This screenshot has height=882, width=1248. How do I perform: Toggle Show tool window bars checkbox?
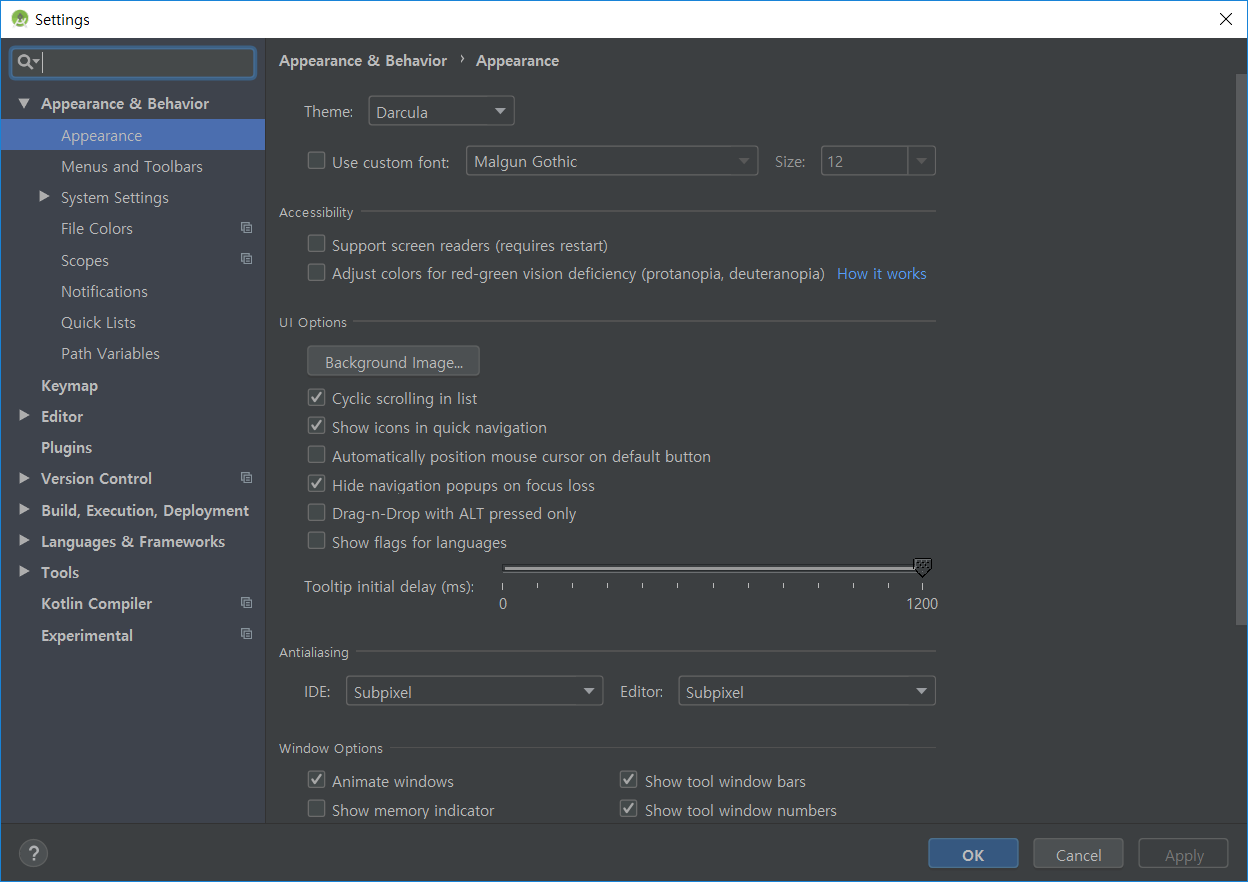pos(628,780)
